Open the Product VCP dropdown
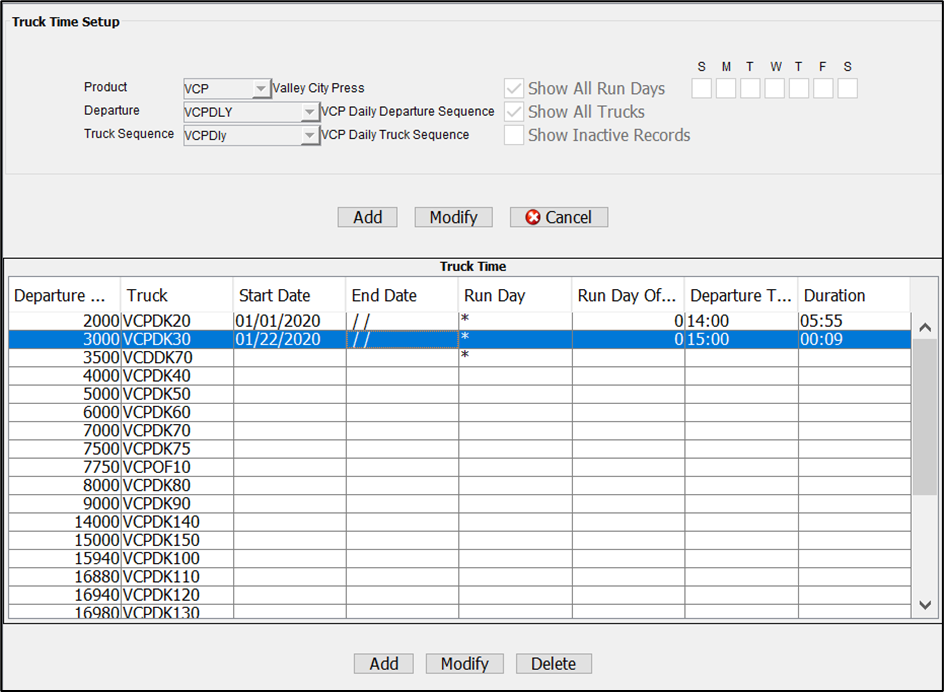Screen dimensions: 944x692 [x=260, y=89]
